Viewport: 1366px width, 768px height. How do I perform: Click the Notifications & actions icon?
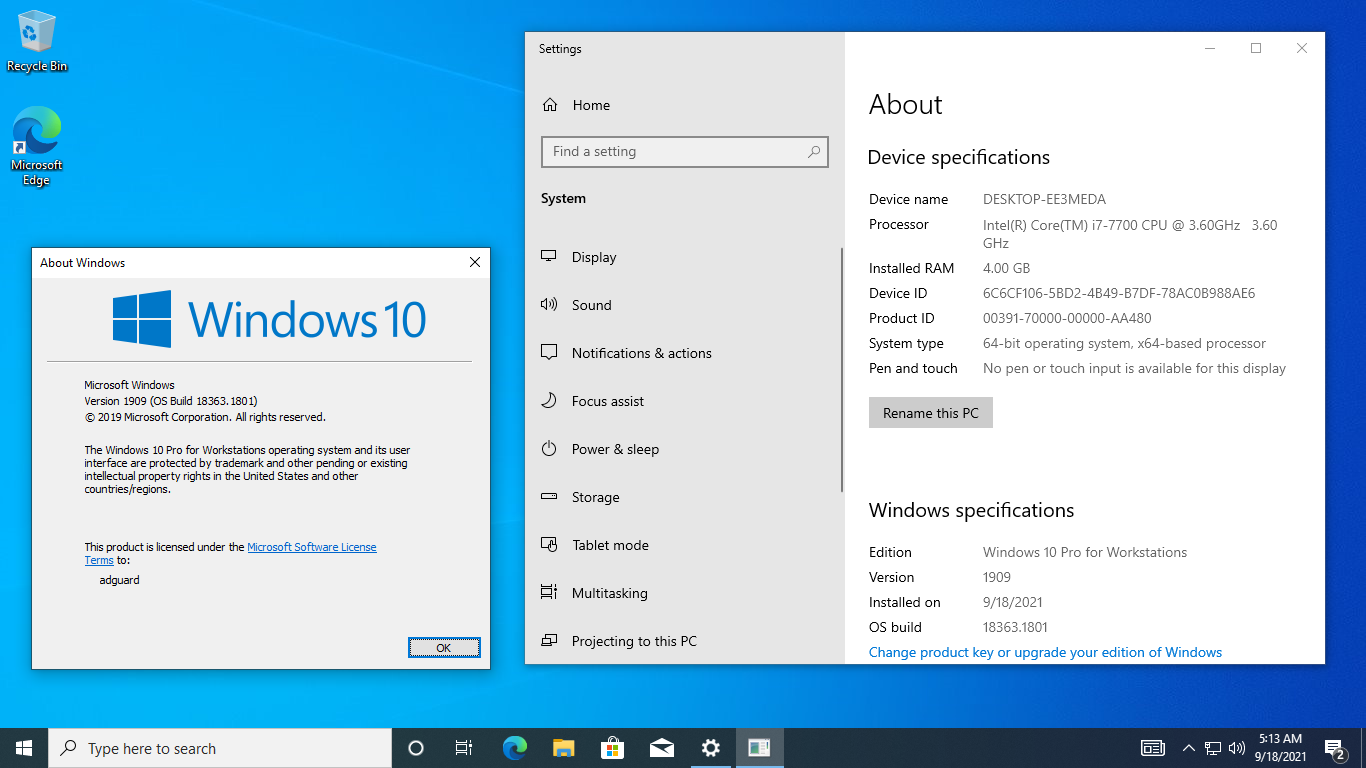click(549, 353)
